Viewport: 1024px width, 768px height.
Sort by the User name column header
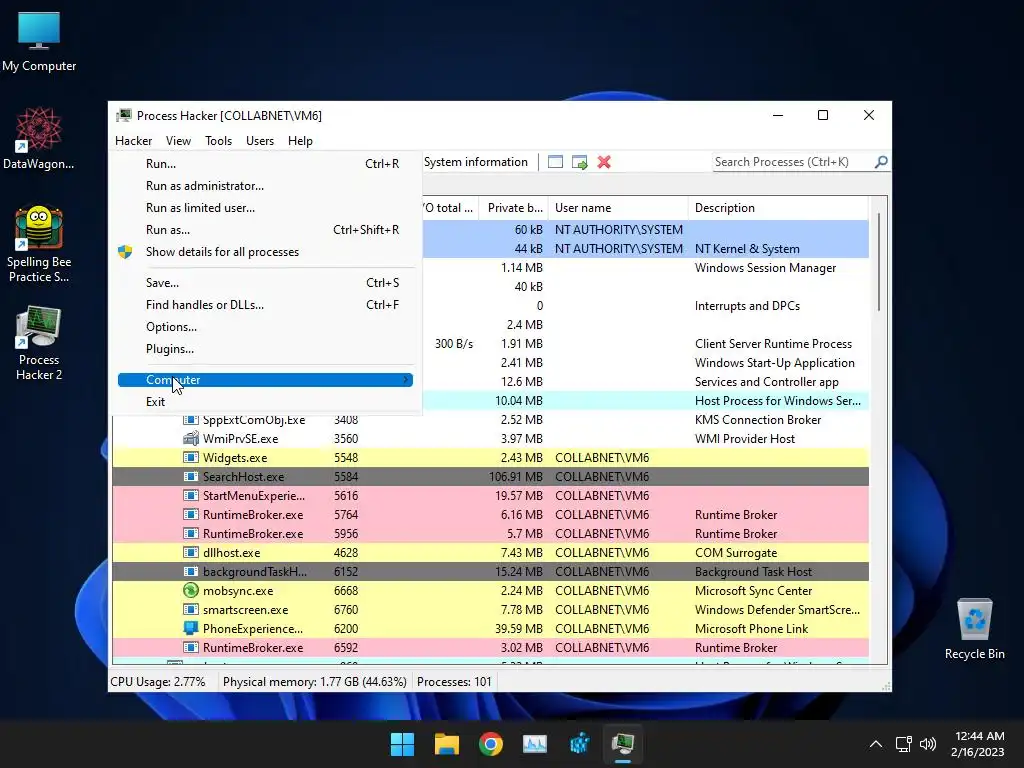coord(618,208)
